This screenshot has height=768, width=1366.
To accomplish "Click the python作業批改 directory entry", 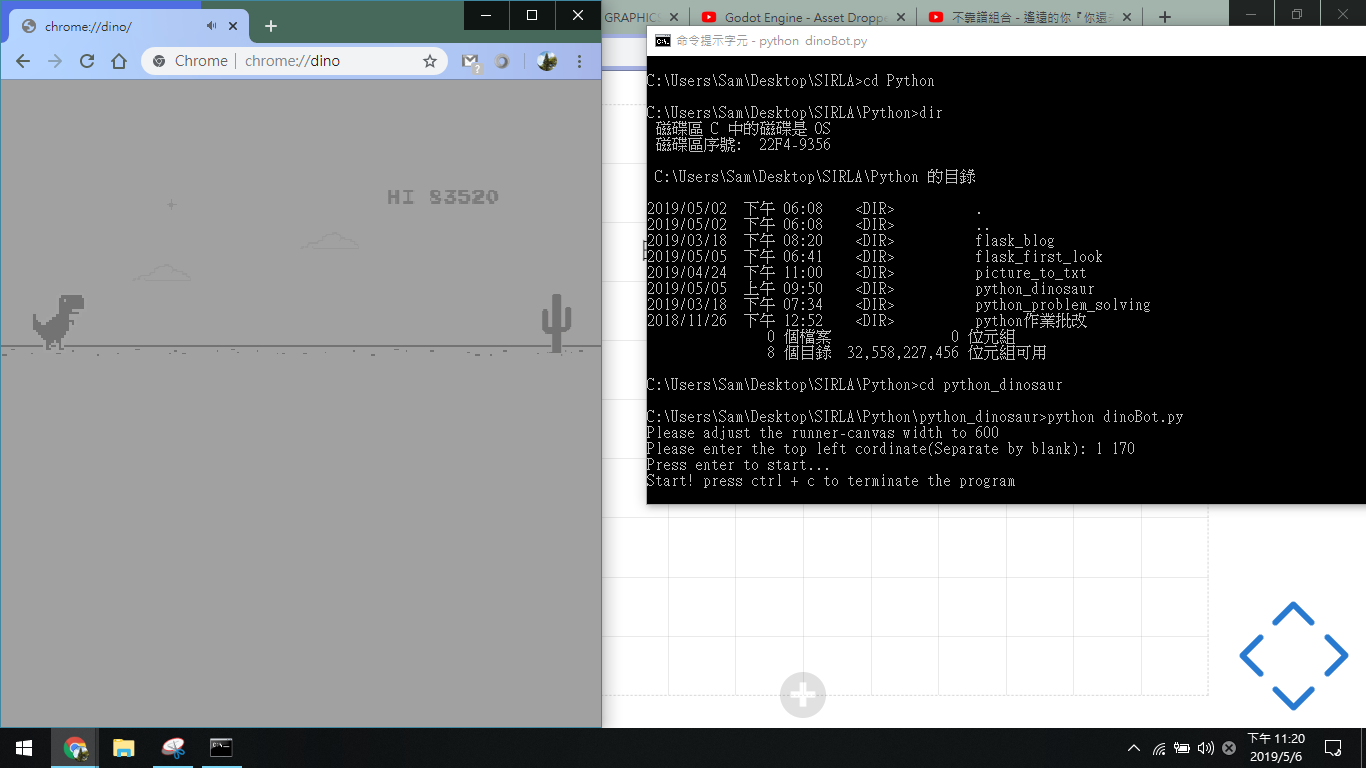I will tap(1031, 321).
